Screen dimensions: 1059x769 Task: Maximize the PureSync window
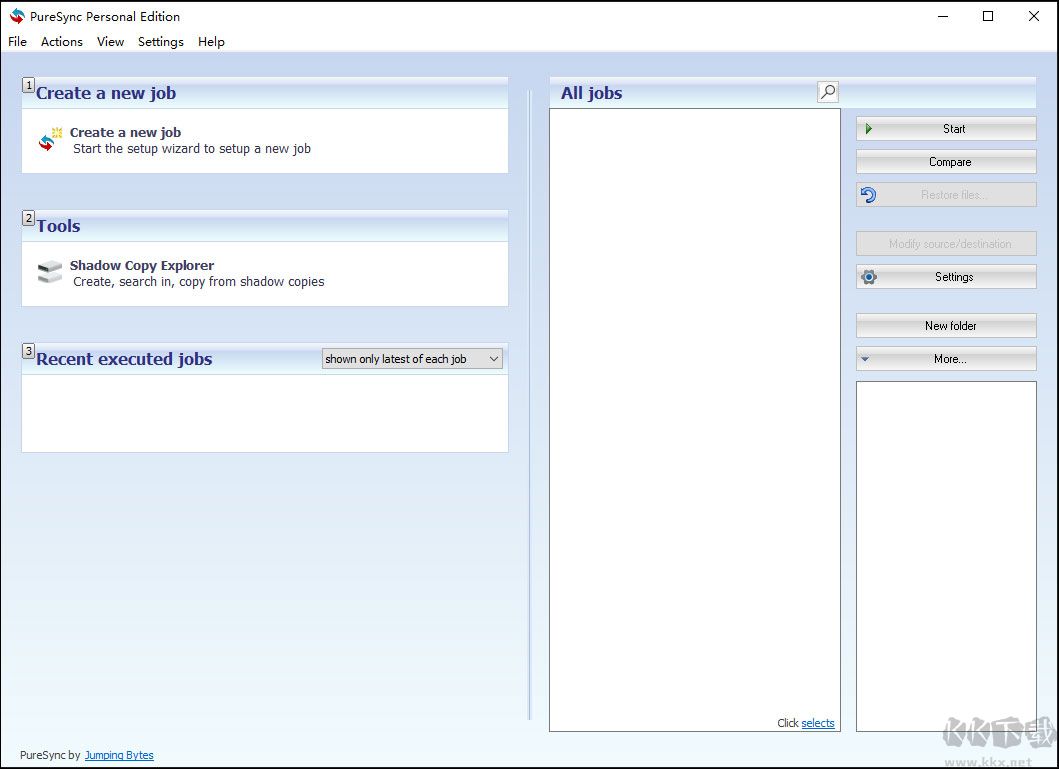click(988, 16)
